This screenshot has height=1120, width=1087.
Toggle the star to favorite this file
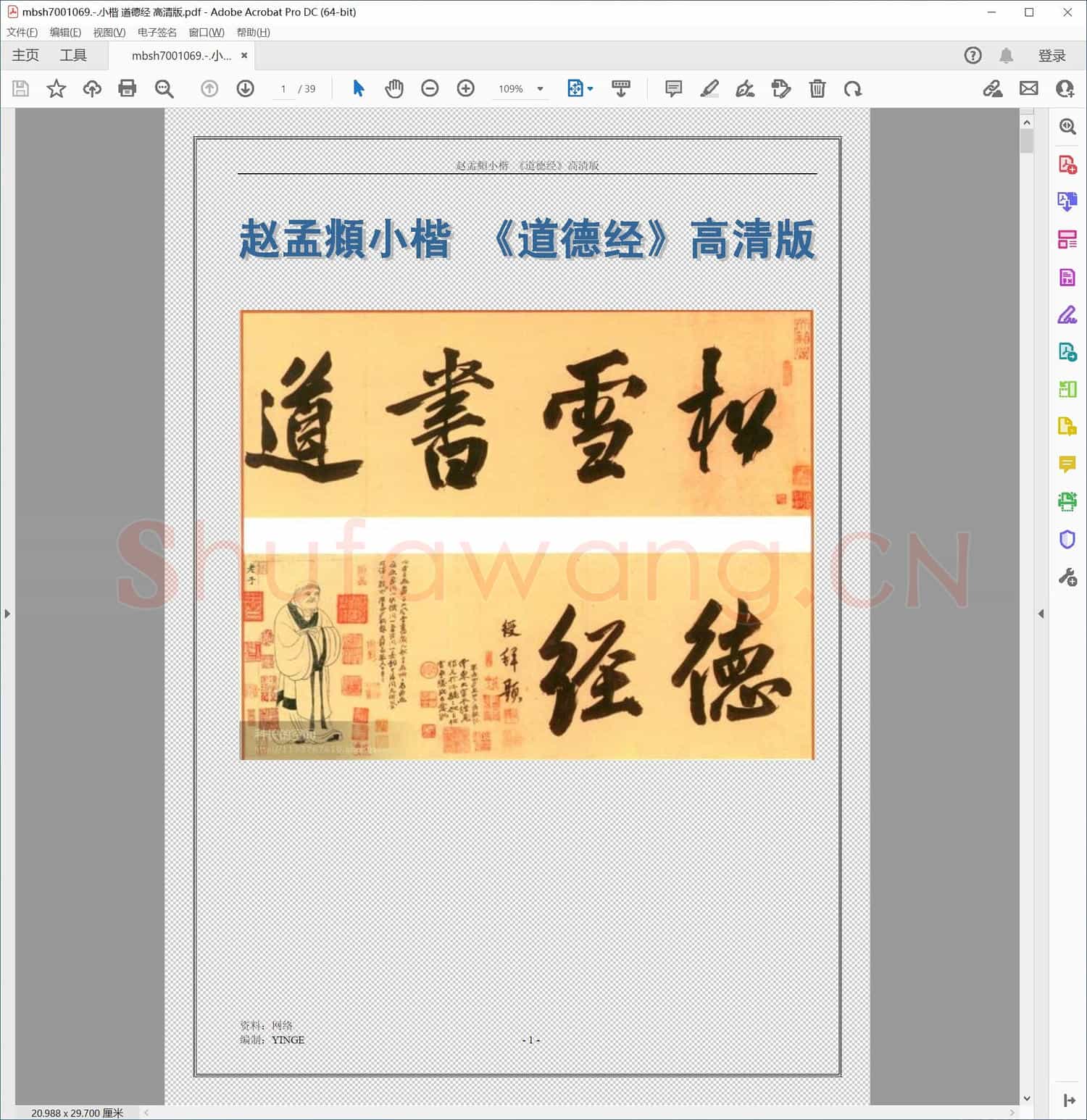57,88
